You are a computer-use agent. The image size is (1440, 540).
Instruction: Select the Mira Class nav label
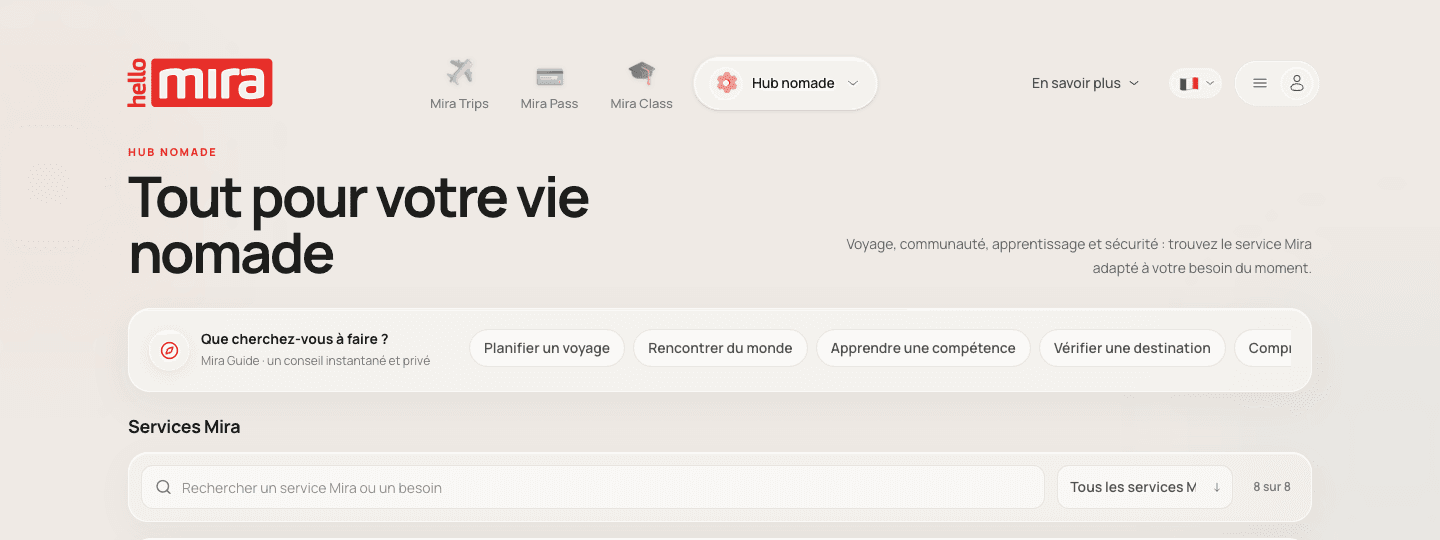click(x=641, y=104)
